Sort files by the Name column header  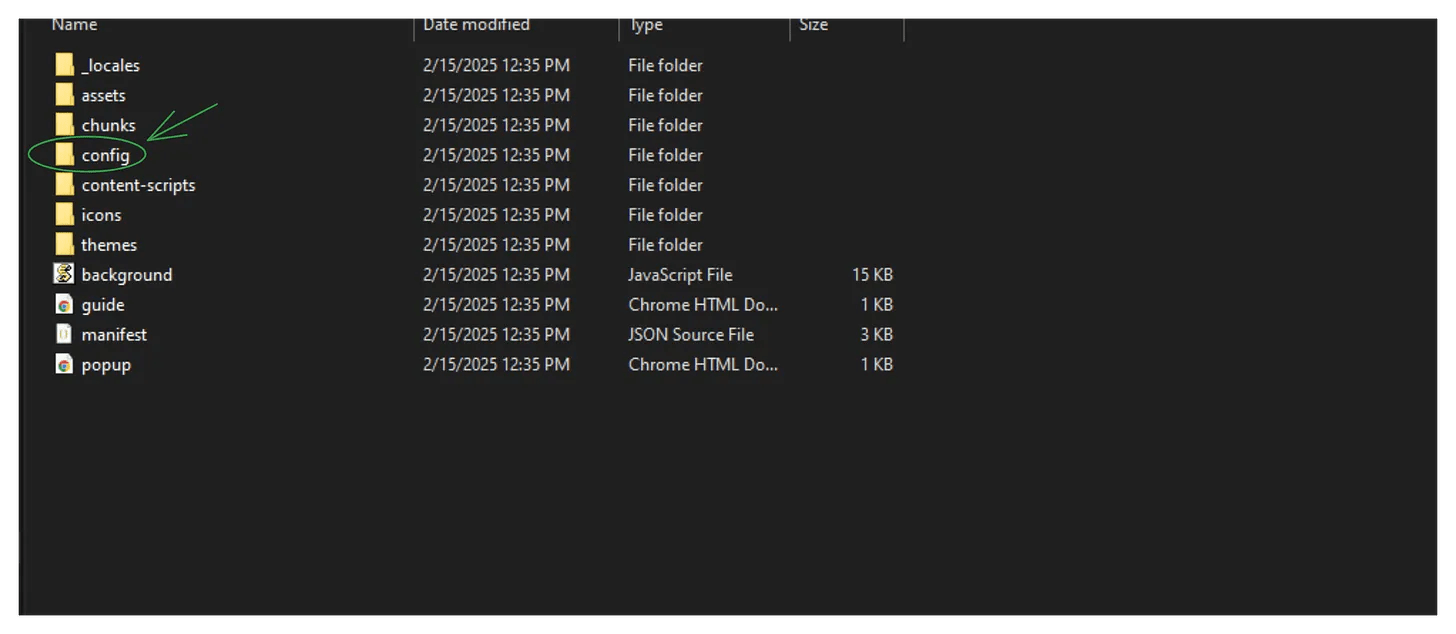(75, 24)
